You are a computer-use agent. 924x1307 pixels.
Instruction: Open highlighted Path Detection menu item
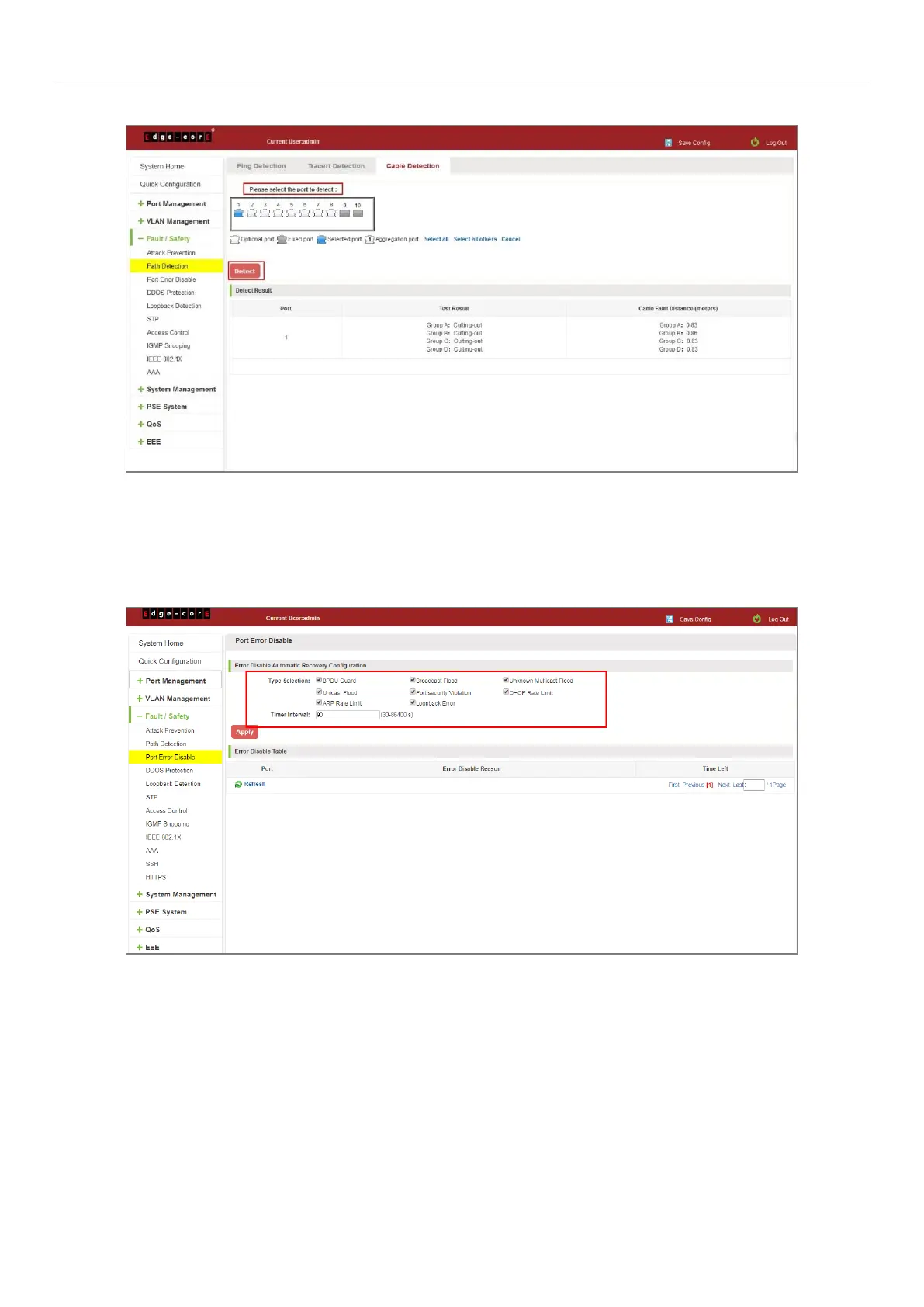click(x=176, y=266)
